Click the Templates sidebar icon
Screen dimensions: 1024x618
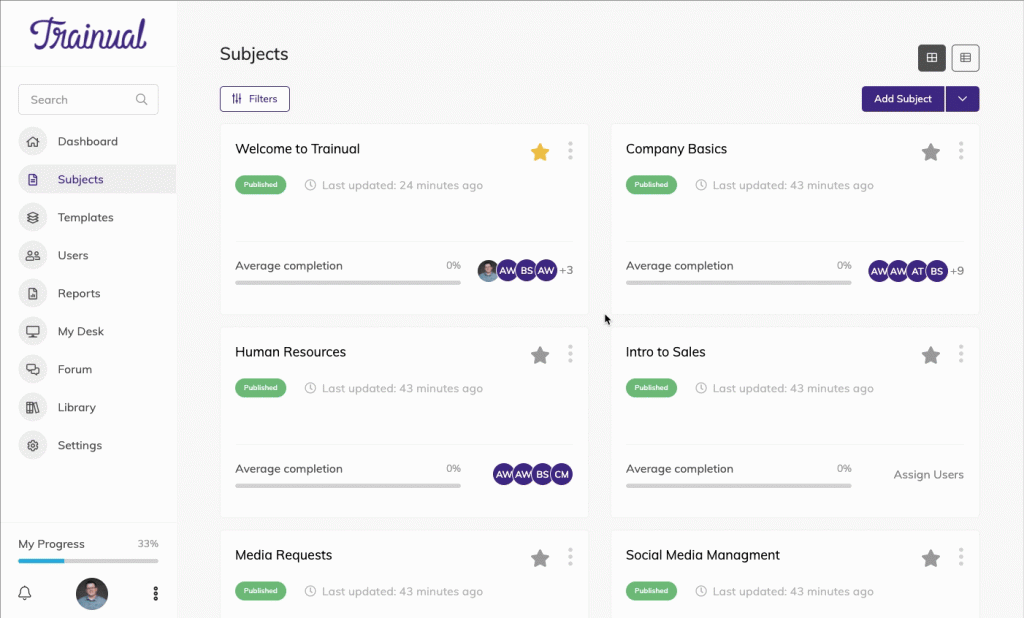[33, 217]
